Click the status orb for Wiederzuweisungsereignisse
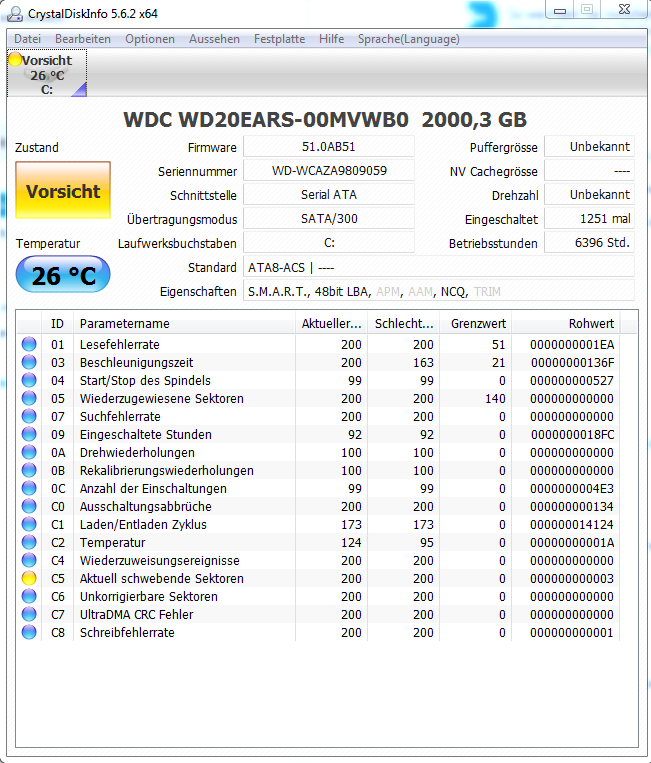The width and height of the screenshot is (651, 763). click(x=29, y=560)
